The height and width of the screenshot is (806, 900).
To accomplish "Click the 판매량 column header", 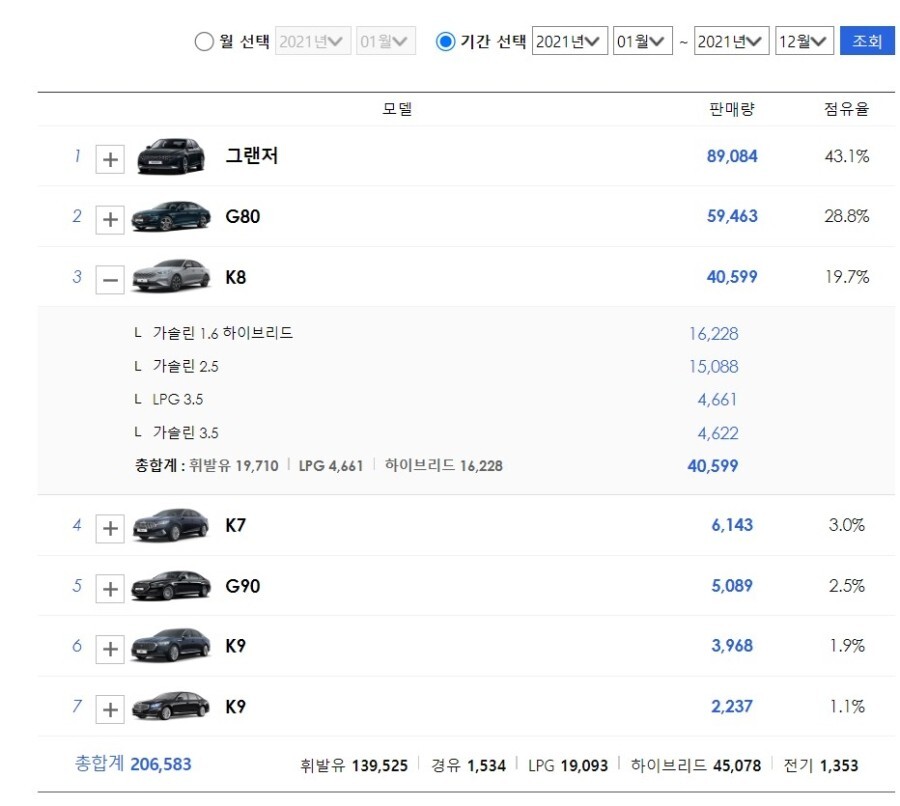I will 732,108.
